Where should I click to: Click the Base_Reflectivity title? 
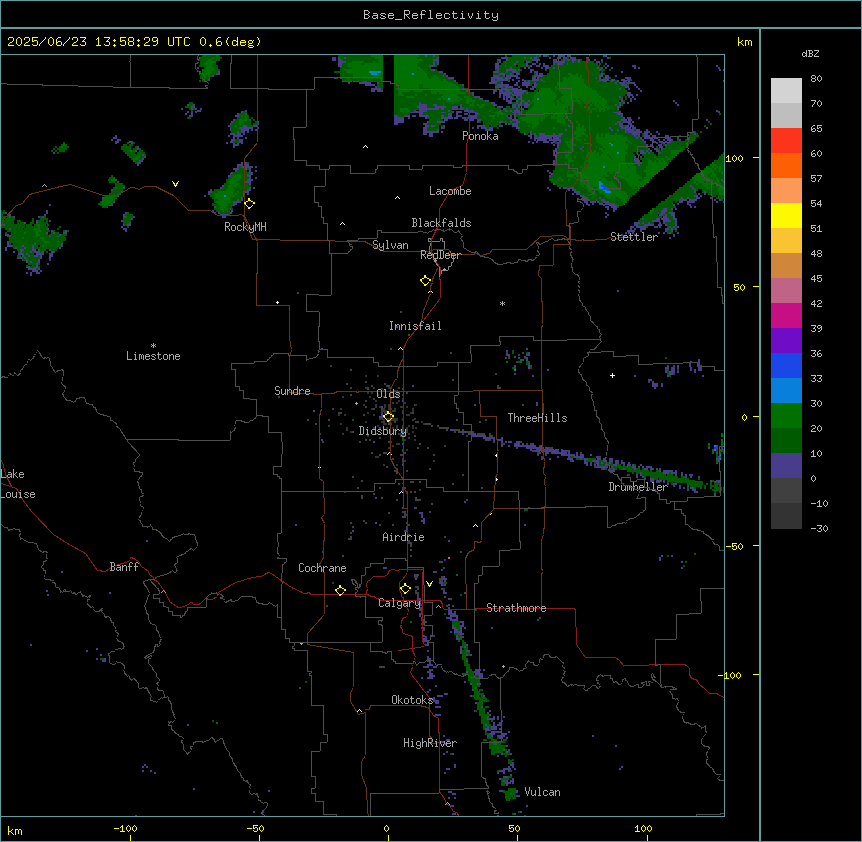coord(431,15)
